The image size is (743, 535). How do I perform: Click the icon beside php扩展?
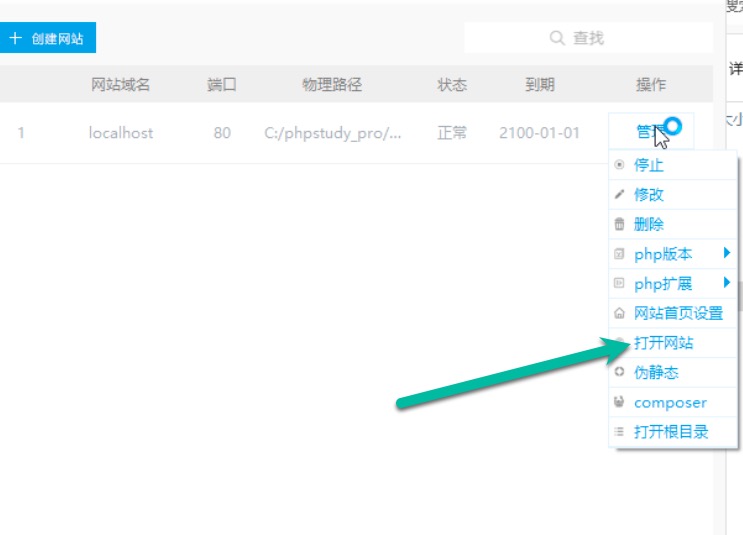coord(619,283)
